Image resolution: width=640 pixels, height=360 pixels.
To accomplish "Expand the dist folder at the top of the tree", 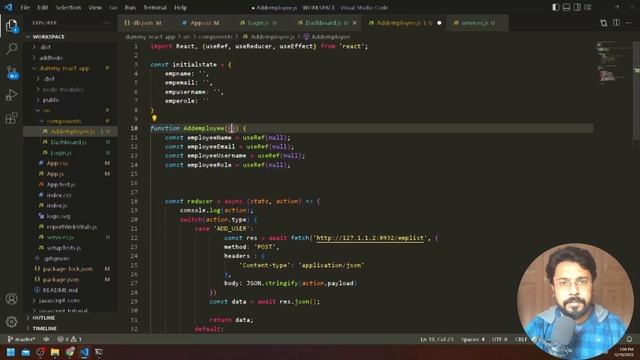I will 45,47.
